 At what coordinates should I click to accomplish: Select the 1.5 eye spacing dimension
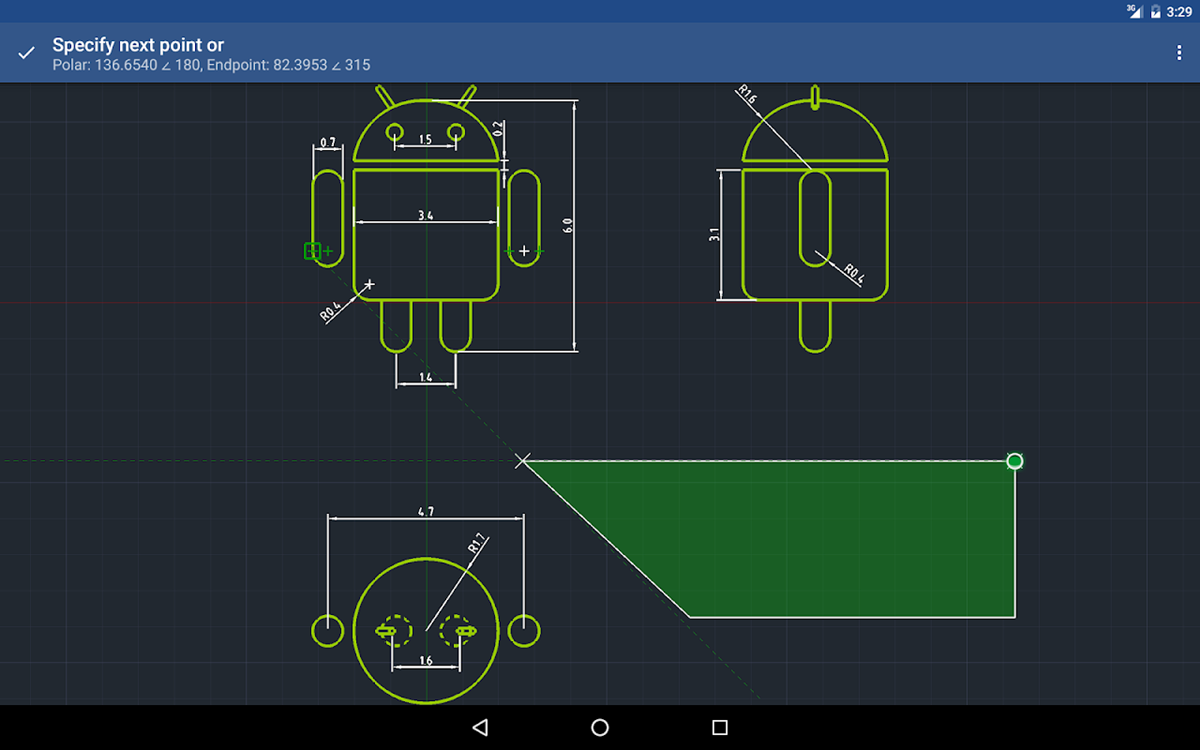pos(425,140)
